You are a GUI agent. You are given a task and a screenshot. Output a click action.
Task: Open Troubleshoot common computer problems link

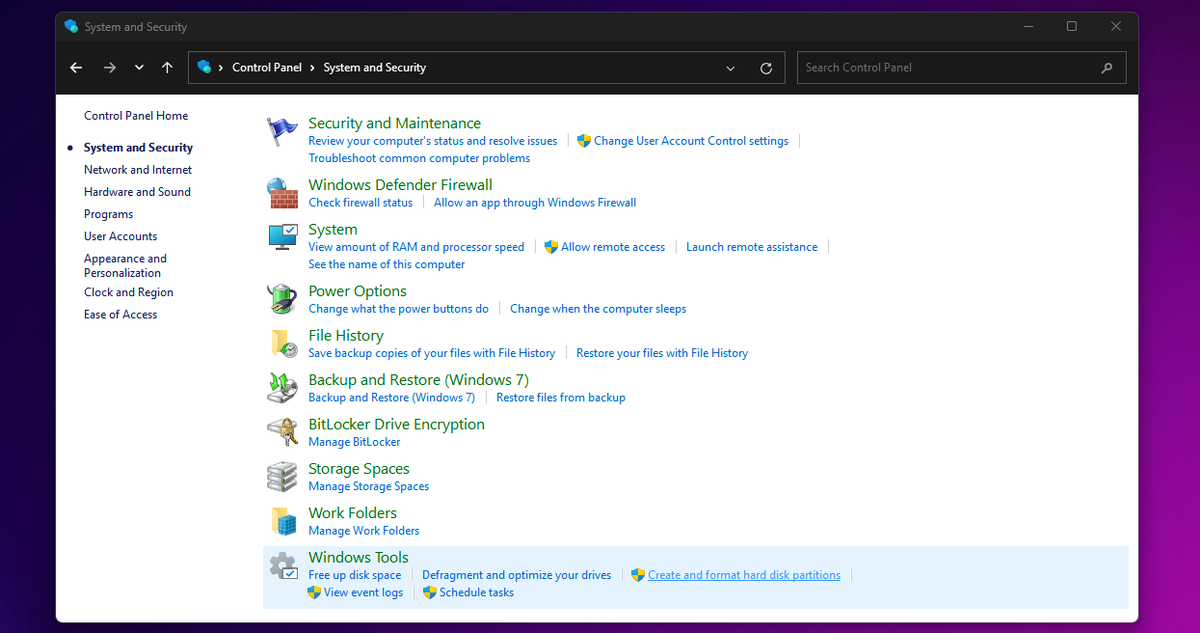click(x=419, y=158)
